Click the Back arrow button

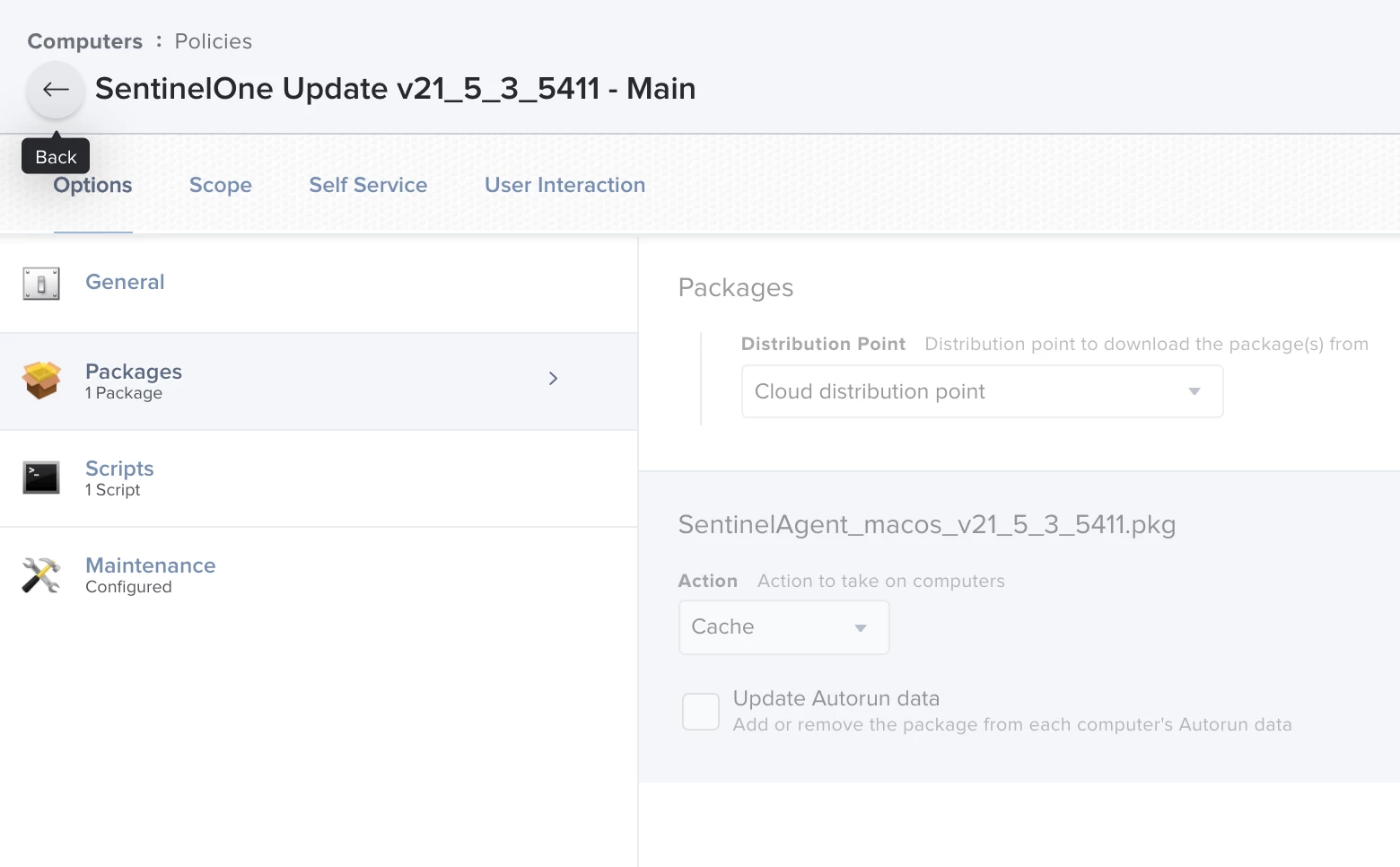(56, 89)
